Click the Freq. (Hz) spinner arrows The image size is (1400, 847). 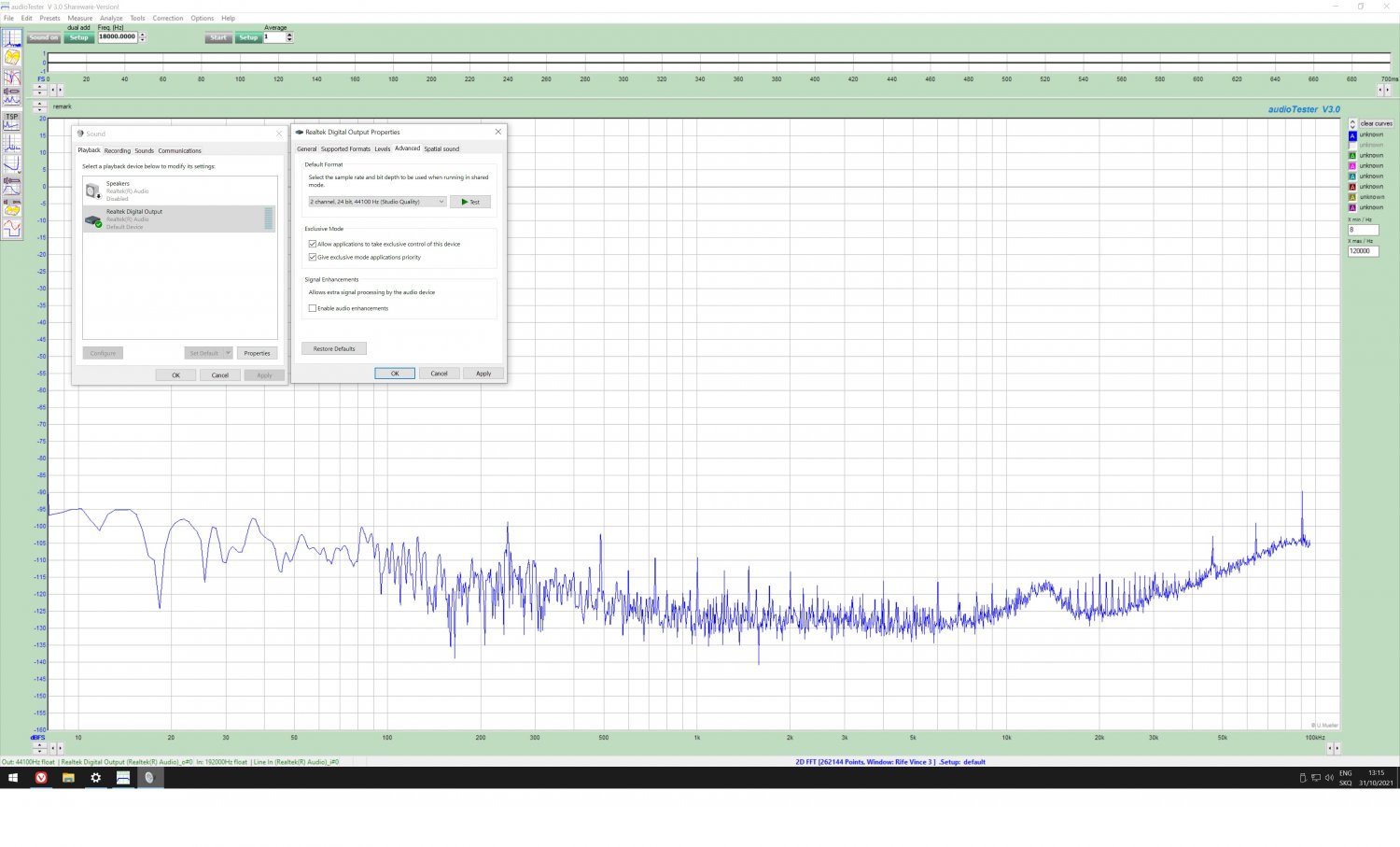(x=142, y=37)
